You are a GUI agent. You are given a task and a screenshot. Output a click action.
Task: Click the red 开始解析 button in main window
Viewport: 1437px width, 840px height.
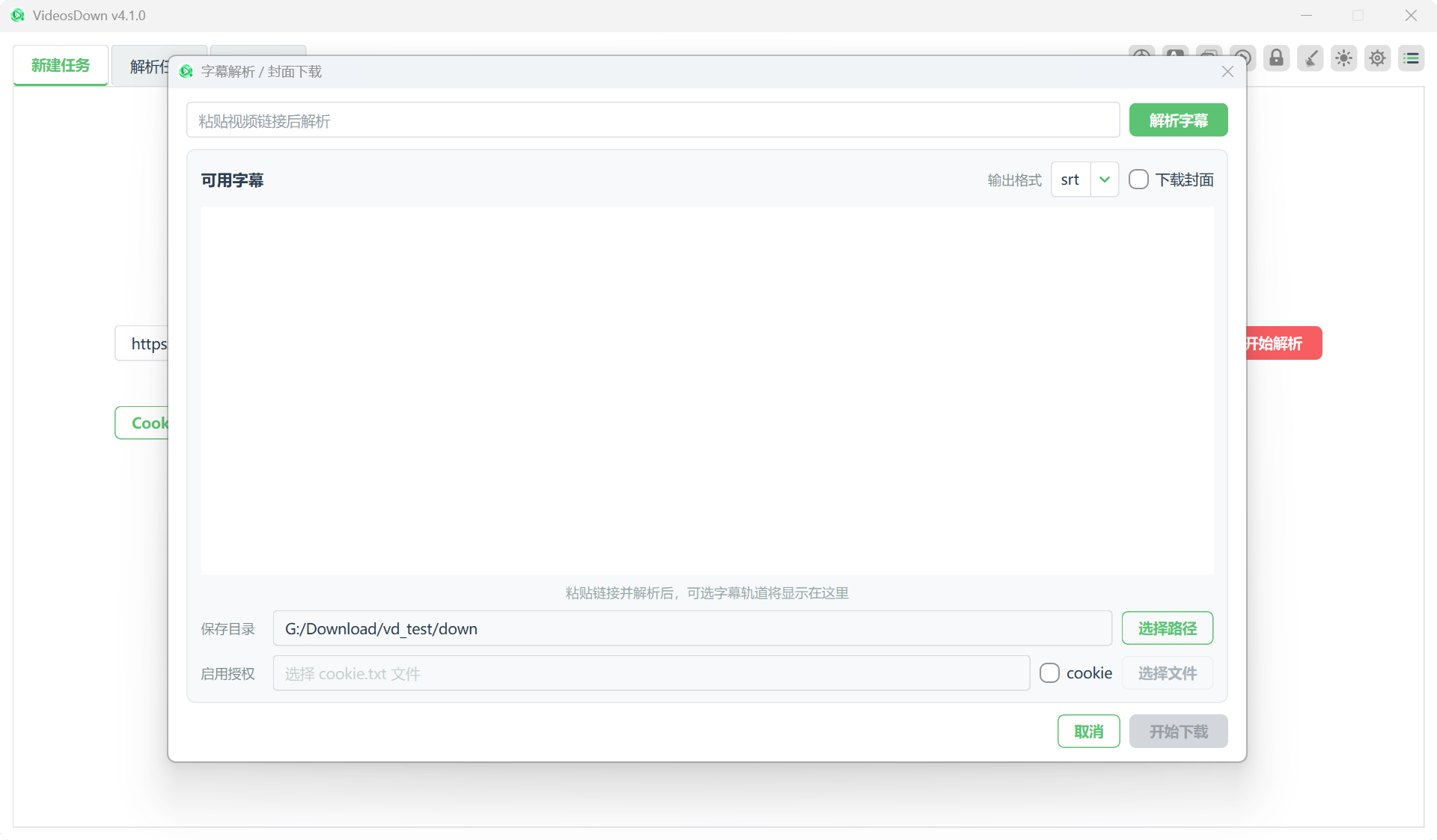[1284, 343]
